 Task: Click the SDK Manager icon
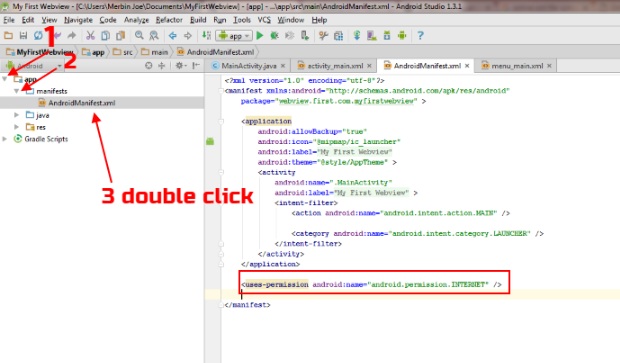387,36
